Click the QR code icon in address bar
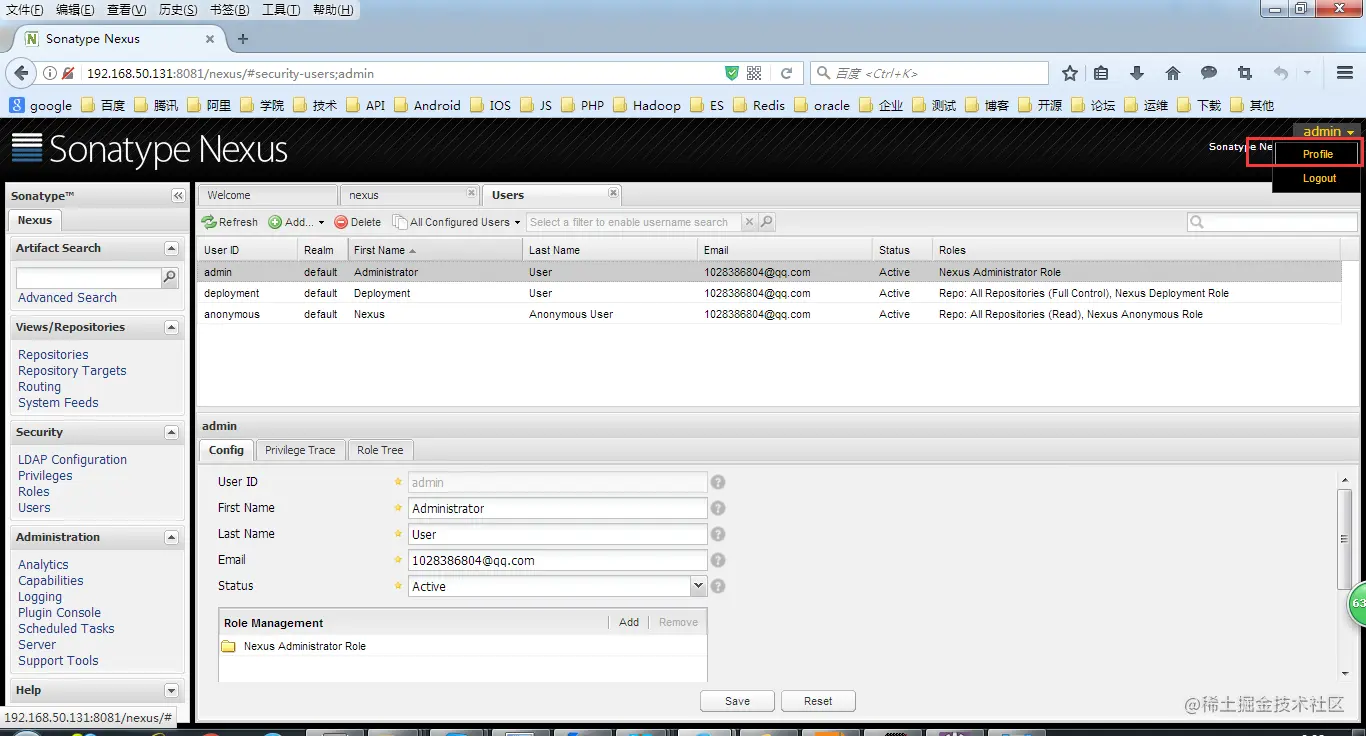Screen dimensions: 1366x736 pyautogui.click(x=755, y=73)
